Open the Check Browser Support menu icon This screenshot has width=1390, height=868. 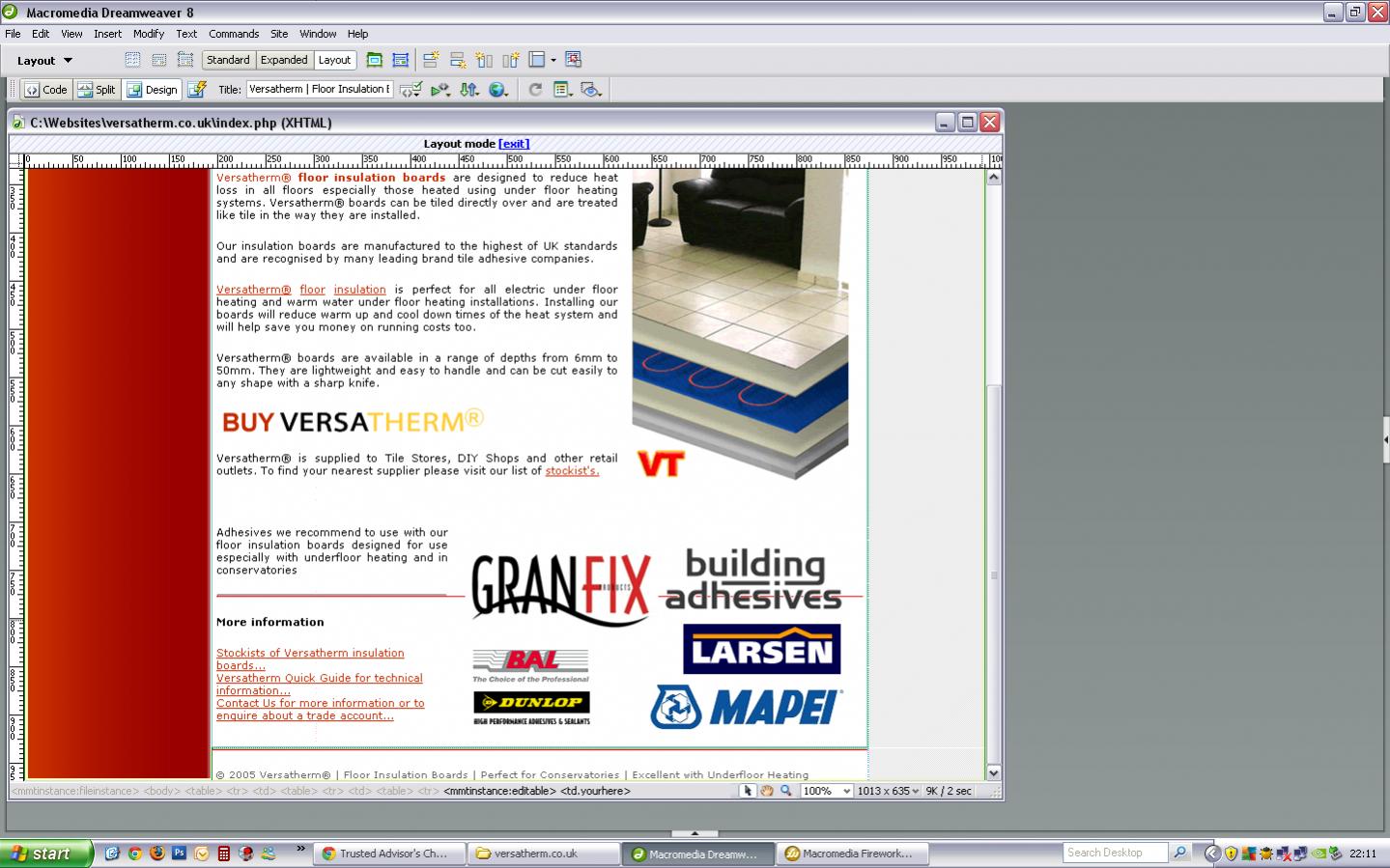coord(440,89)
